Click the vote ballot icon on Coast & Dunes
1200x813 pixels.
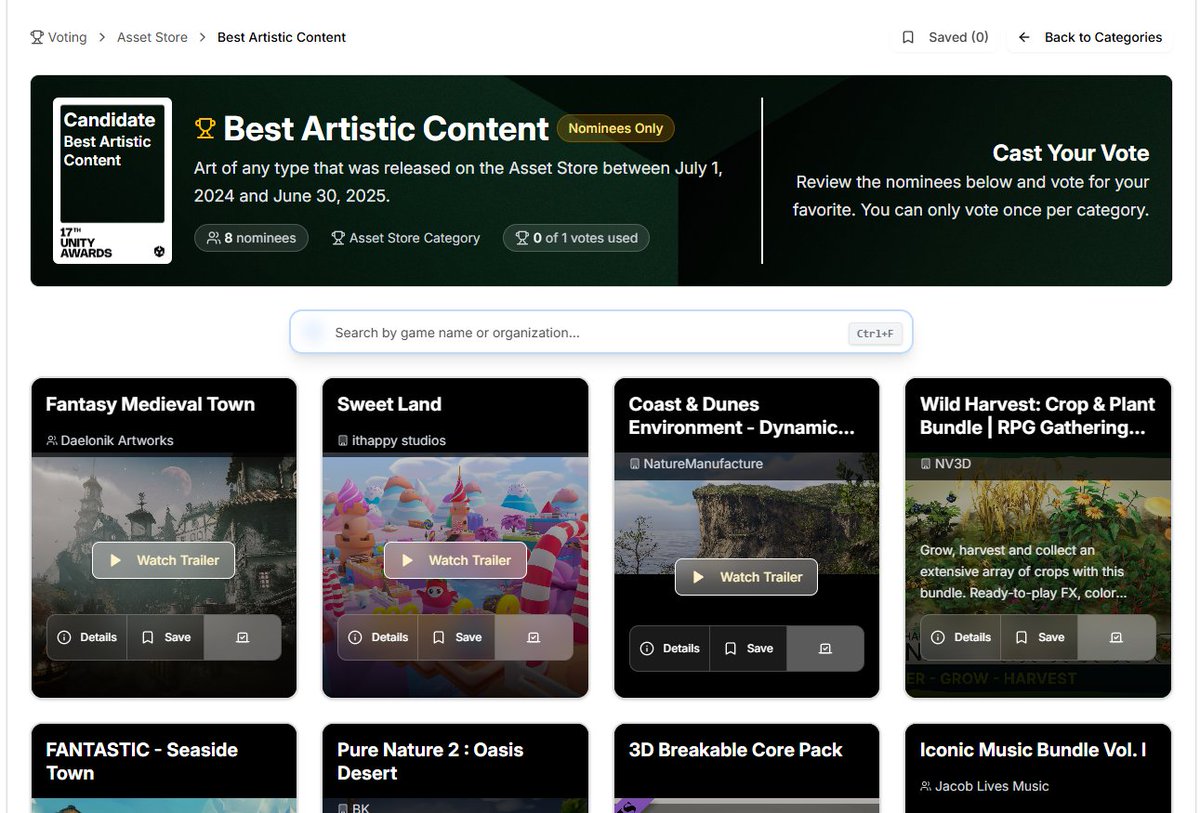click(825, 648)
